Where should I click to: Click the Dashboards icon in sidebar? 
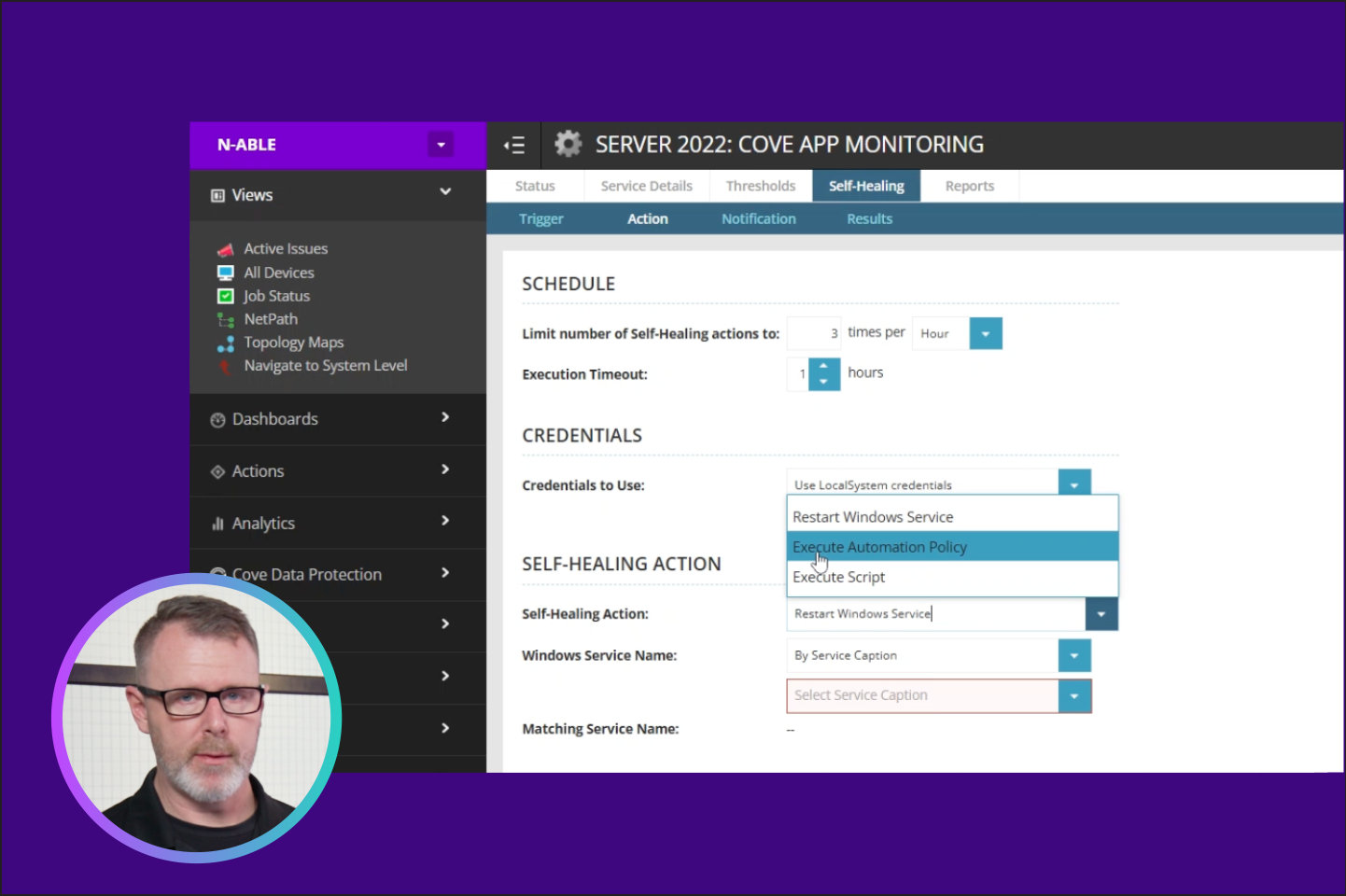217,420
